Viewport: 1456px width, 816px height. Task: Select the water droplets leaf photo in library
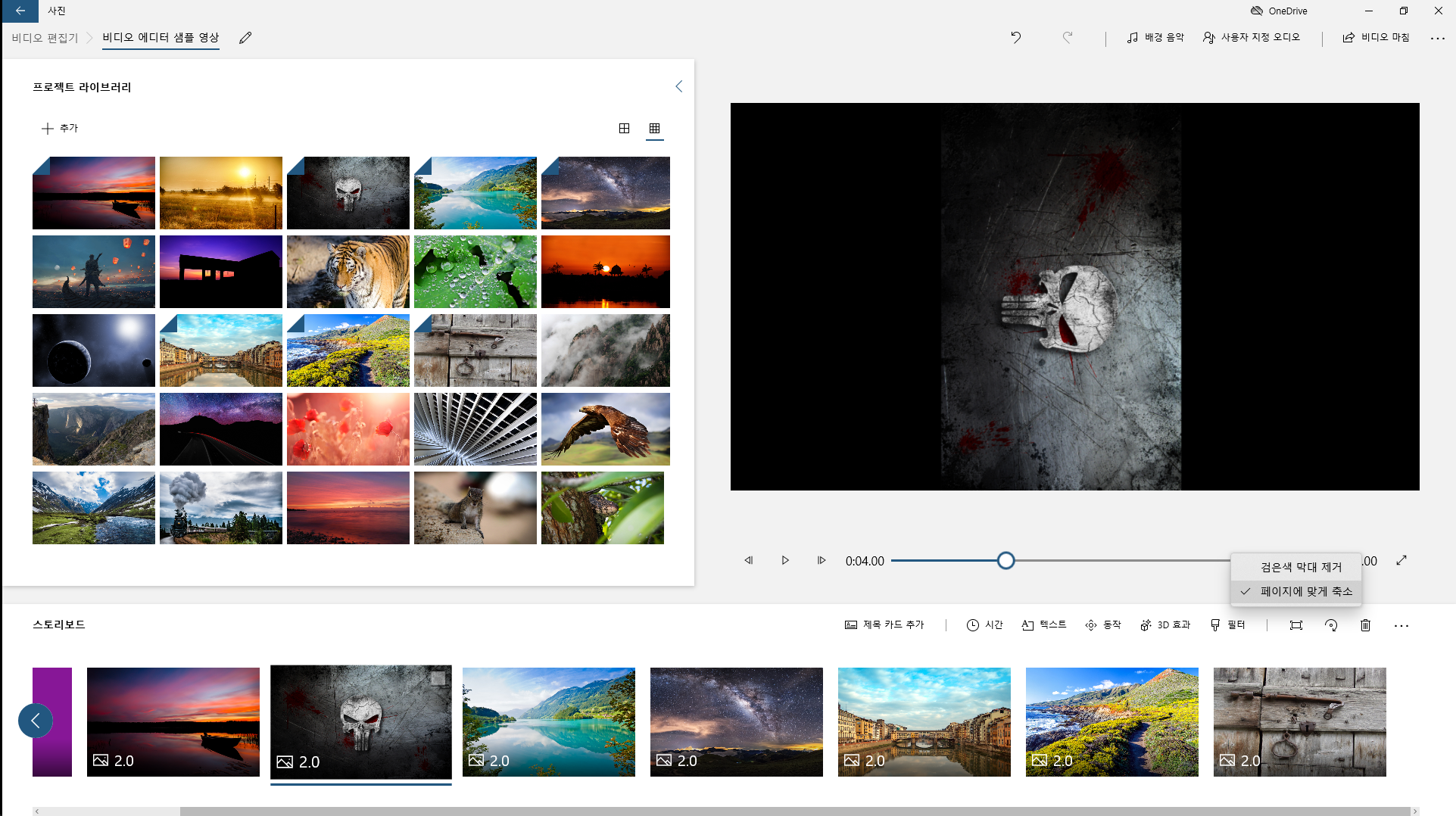[x=475, y=272]
